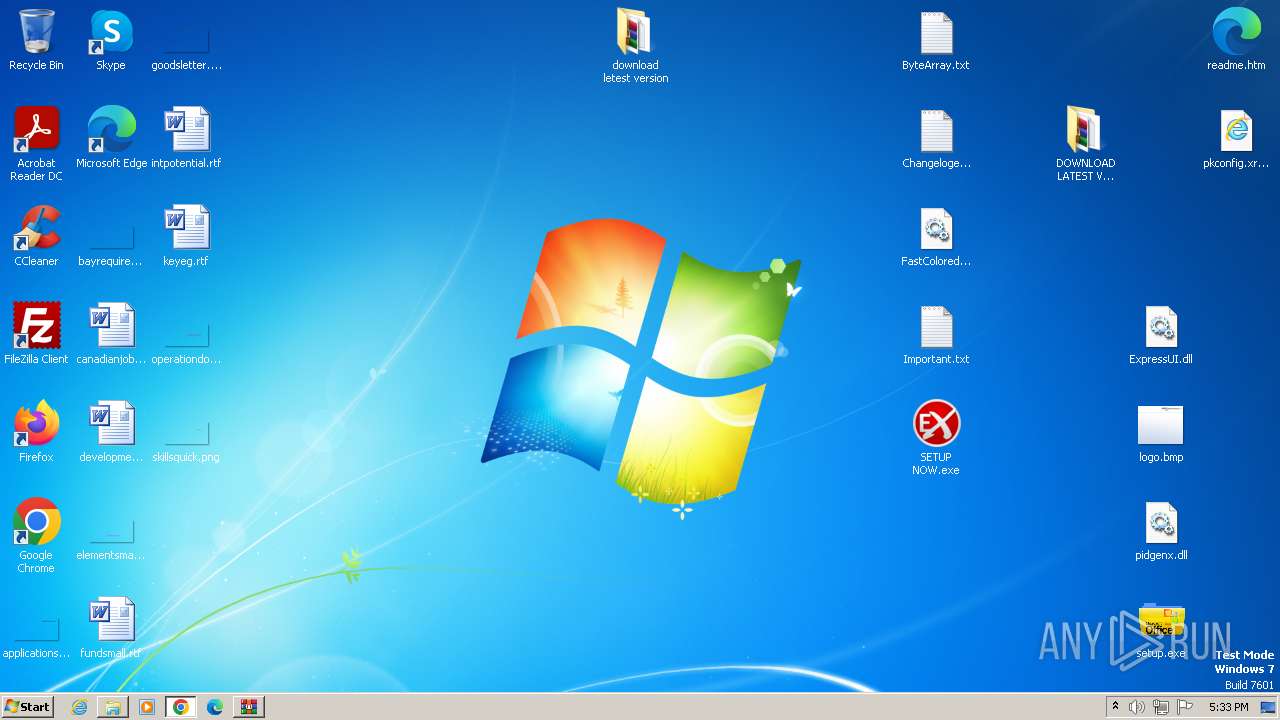This screenshot has height=720, width=1280.
Task: Open the Recycle Bin icon
Action: [x=36, y=40]
